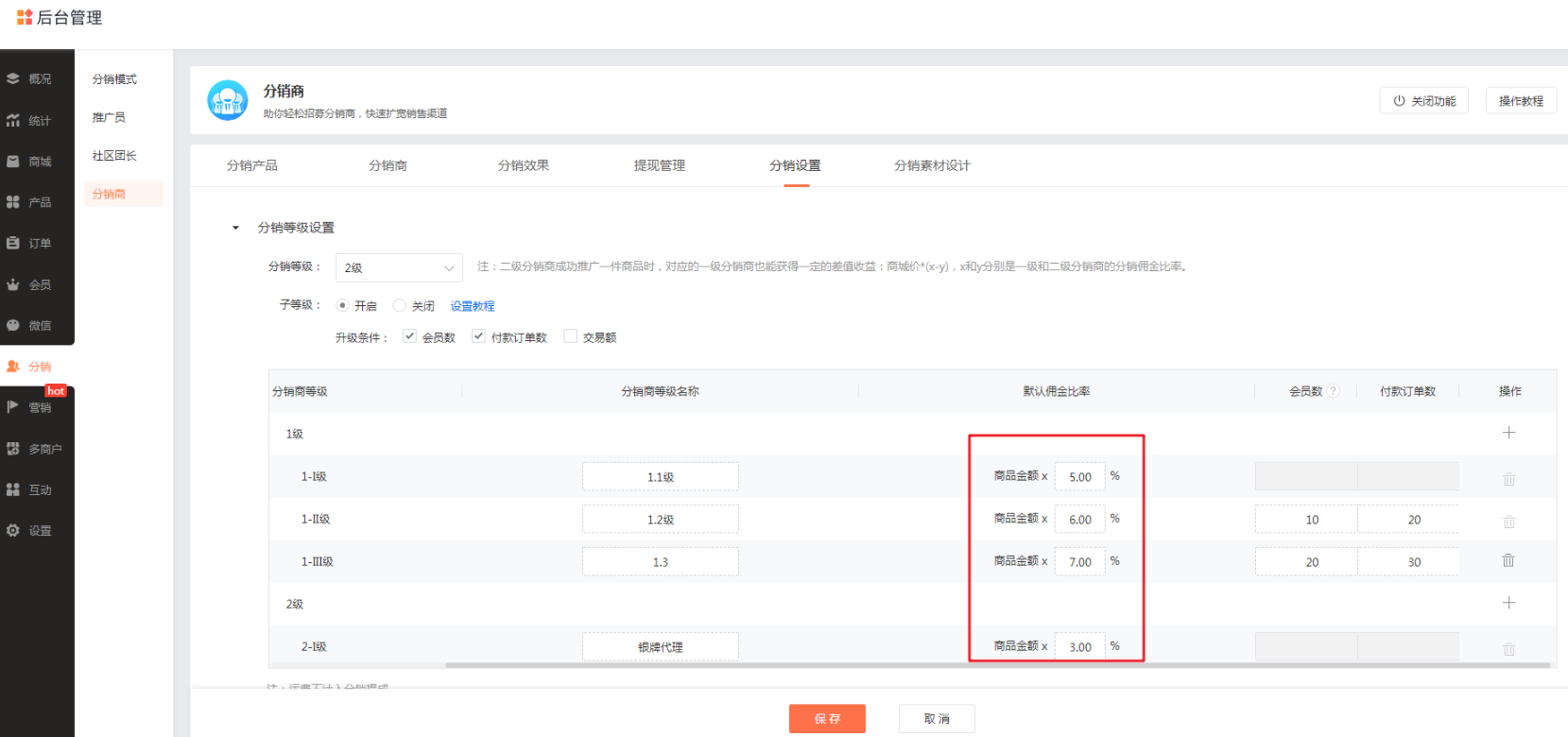Screen dimensions: 1568x737
Task: Click the orange 保存 button
Action: click(x=827, y=719)
